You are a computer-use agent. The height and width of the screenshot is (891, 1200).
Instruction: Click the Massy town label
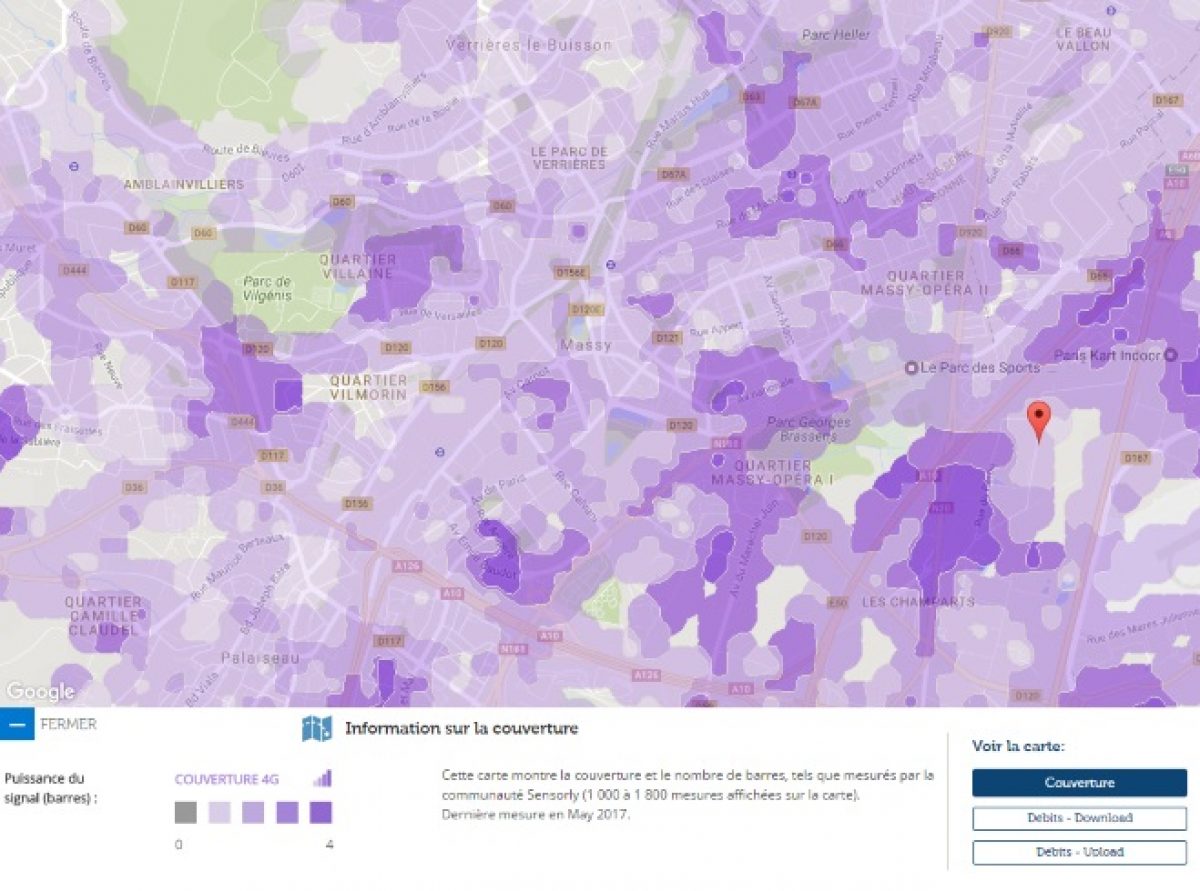585,345
